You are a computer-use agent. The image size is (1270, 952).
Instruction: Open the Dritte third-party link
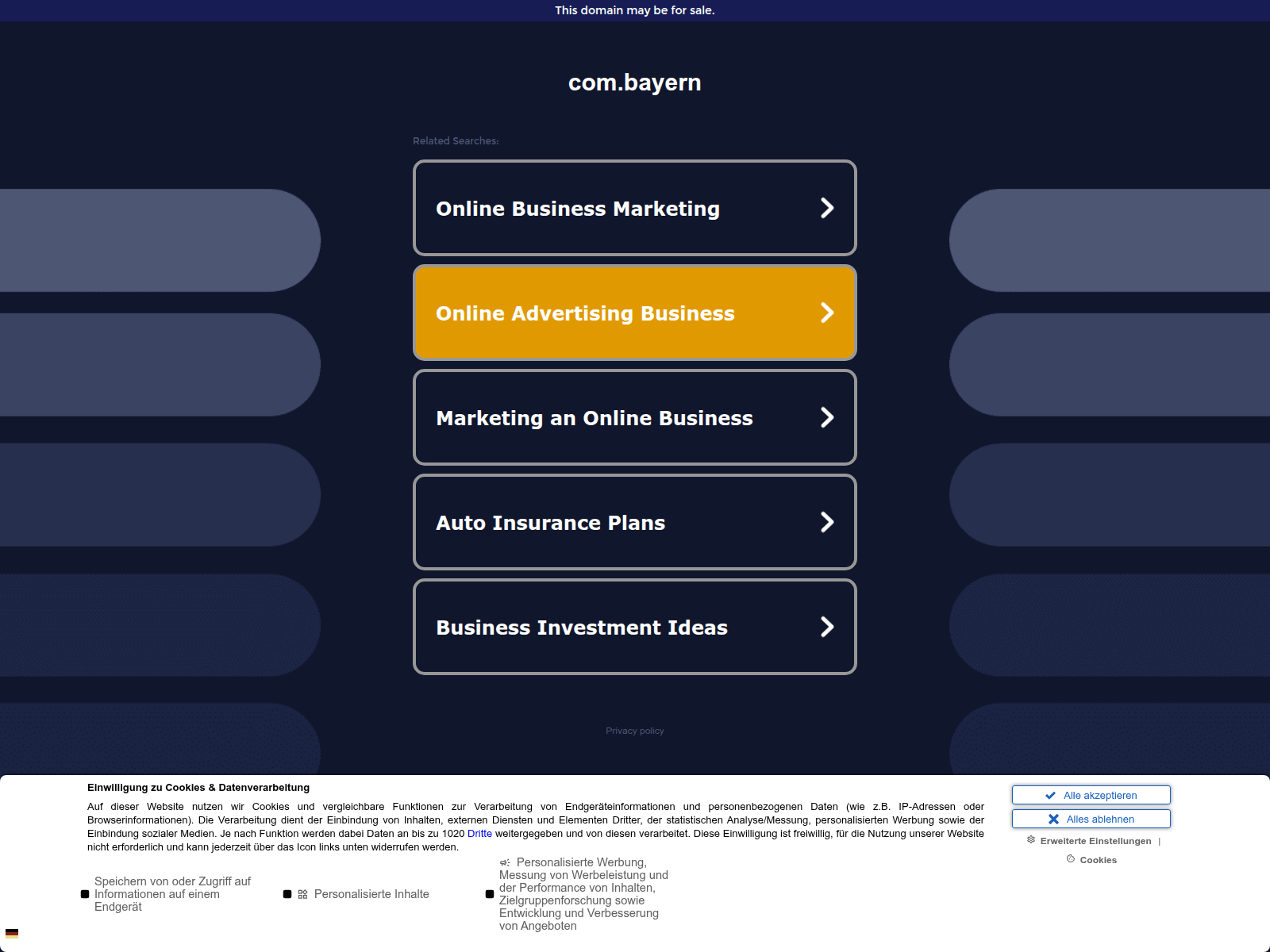479,834
